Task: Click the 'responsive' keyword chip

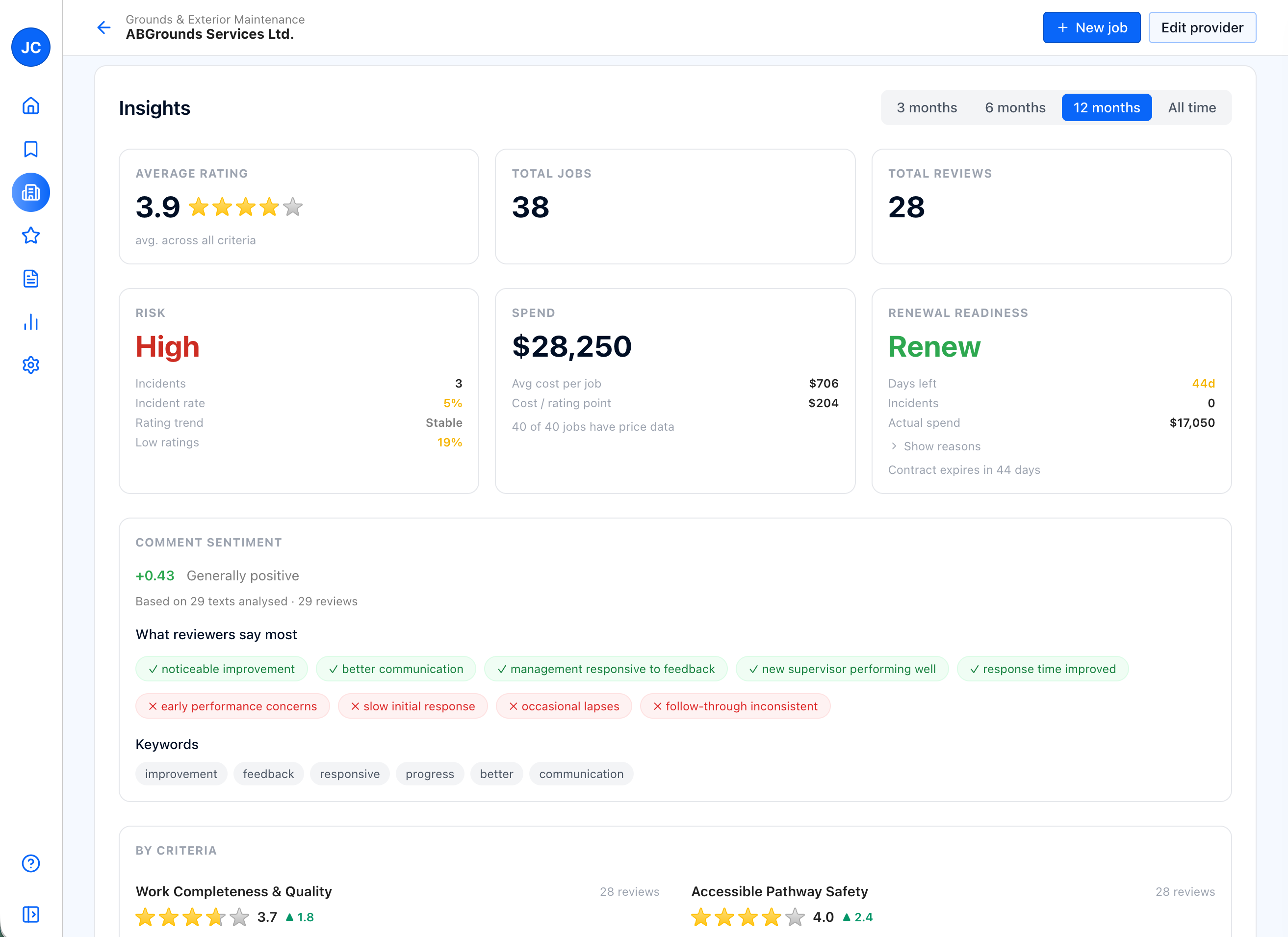Action: pos(349,774)
